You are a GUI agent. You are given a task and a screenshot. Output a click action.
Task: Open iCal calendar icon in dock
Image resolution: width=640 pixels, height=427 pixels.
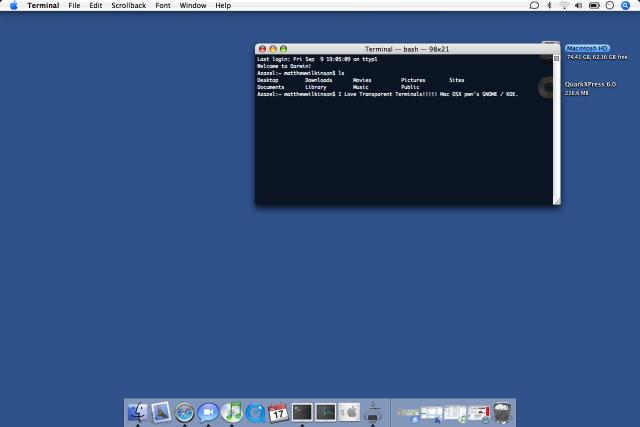[278, 412]
